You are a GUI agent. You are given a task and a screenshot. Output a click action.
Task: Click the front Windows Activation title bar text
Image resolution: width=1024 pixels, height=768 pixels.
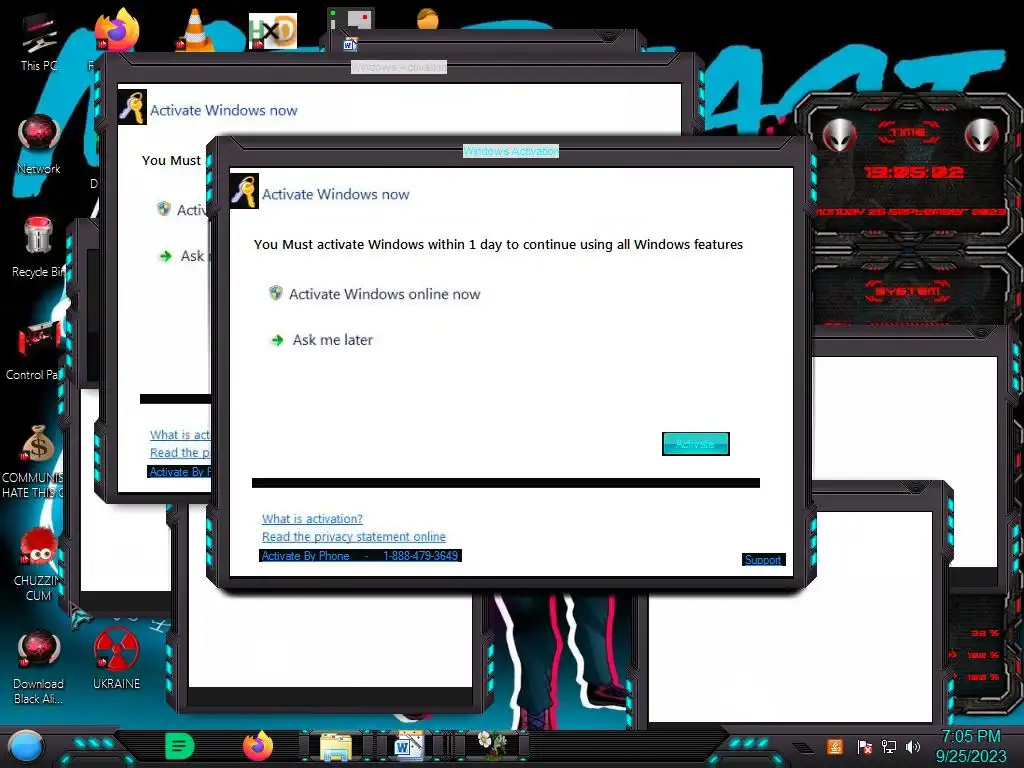[x=511, y=152]
